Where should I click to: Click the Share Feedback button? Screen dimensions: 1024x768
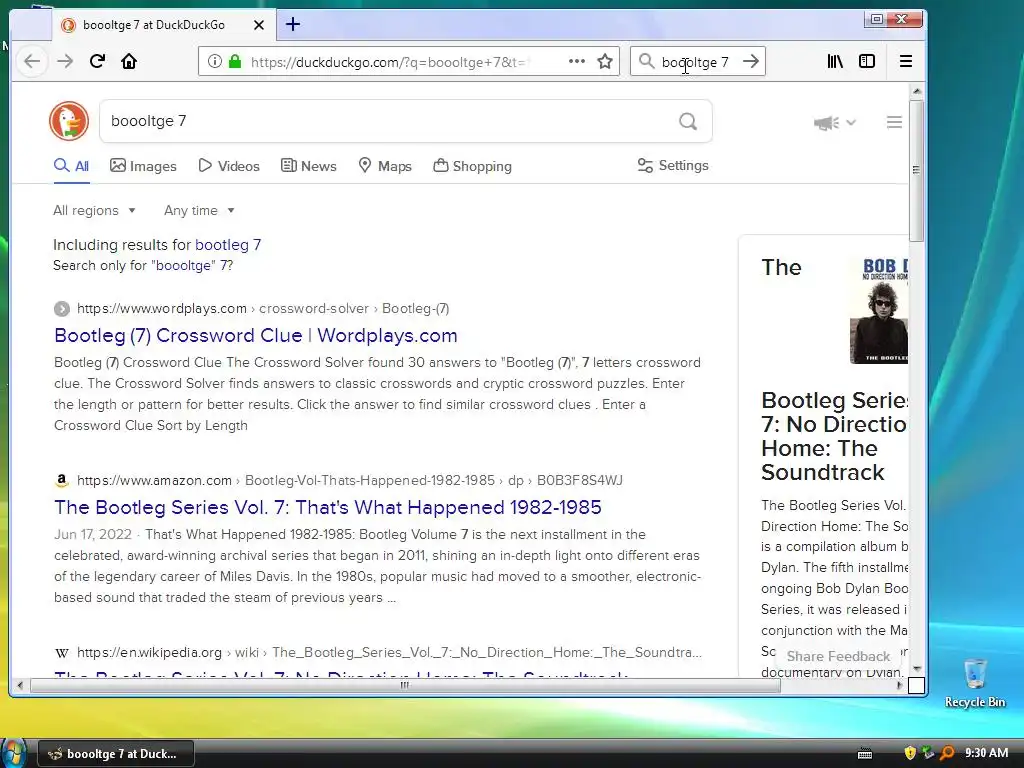[838, 656]
